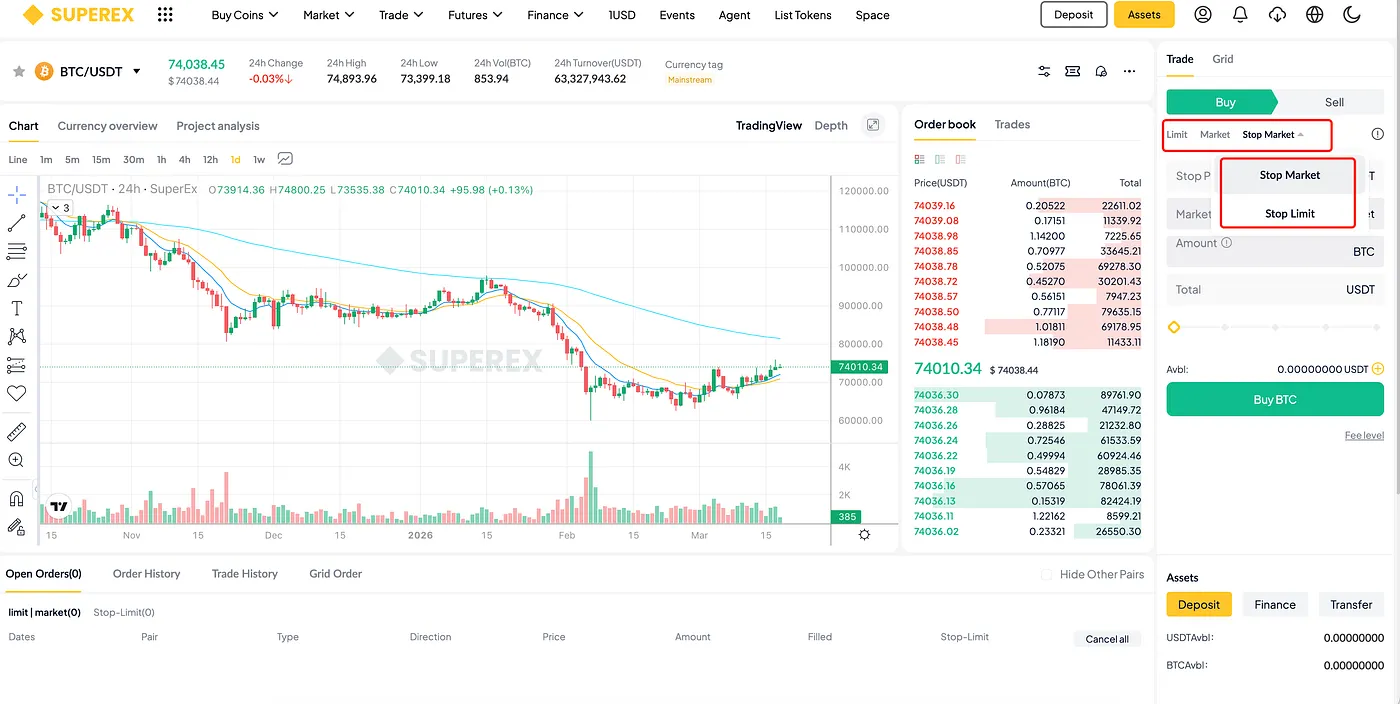Toggle magnet mode on chart
1400x704 pixels.
pyautogui.click(x=16, y=498)
